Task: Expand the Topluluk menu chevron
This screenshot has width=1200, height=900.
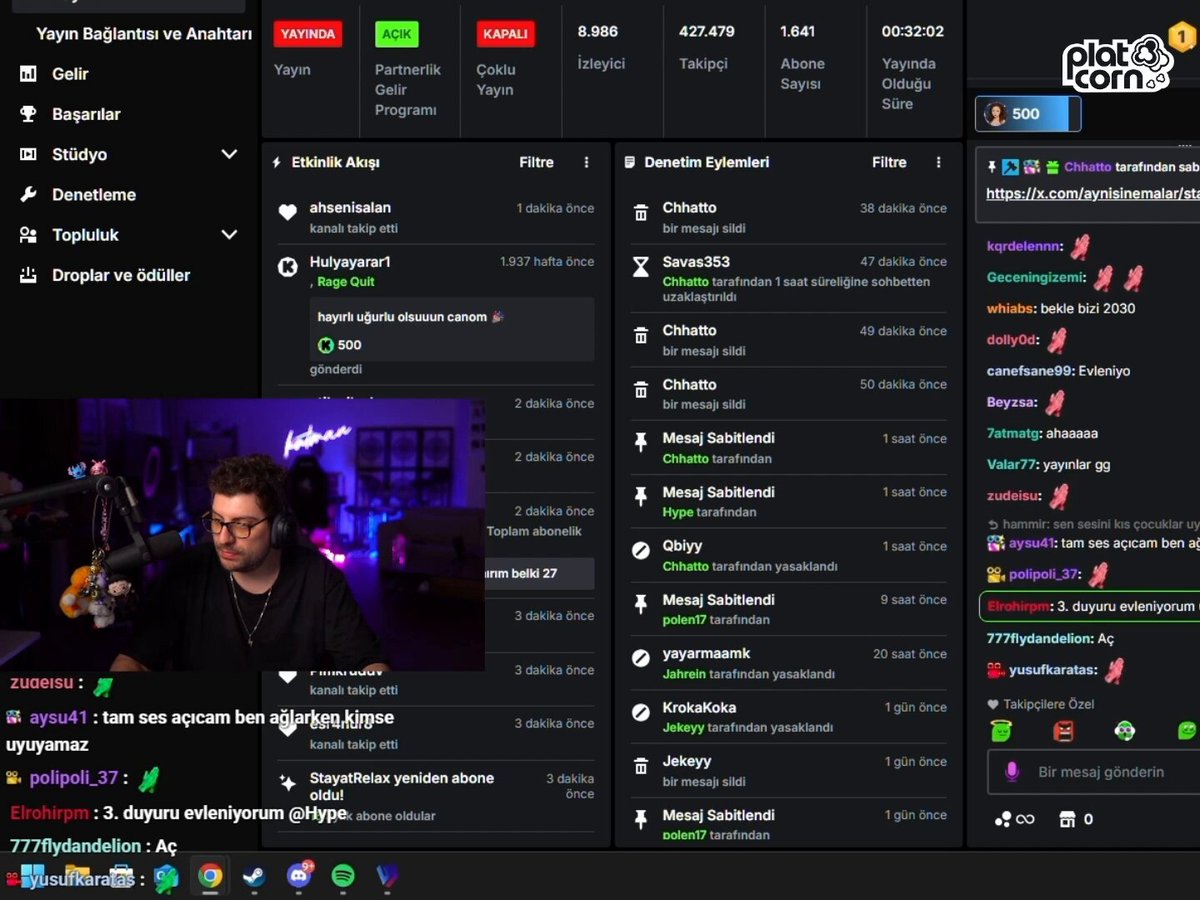Action: point(229,235)
